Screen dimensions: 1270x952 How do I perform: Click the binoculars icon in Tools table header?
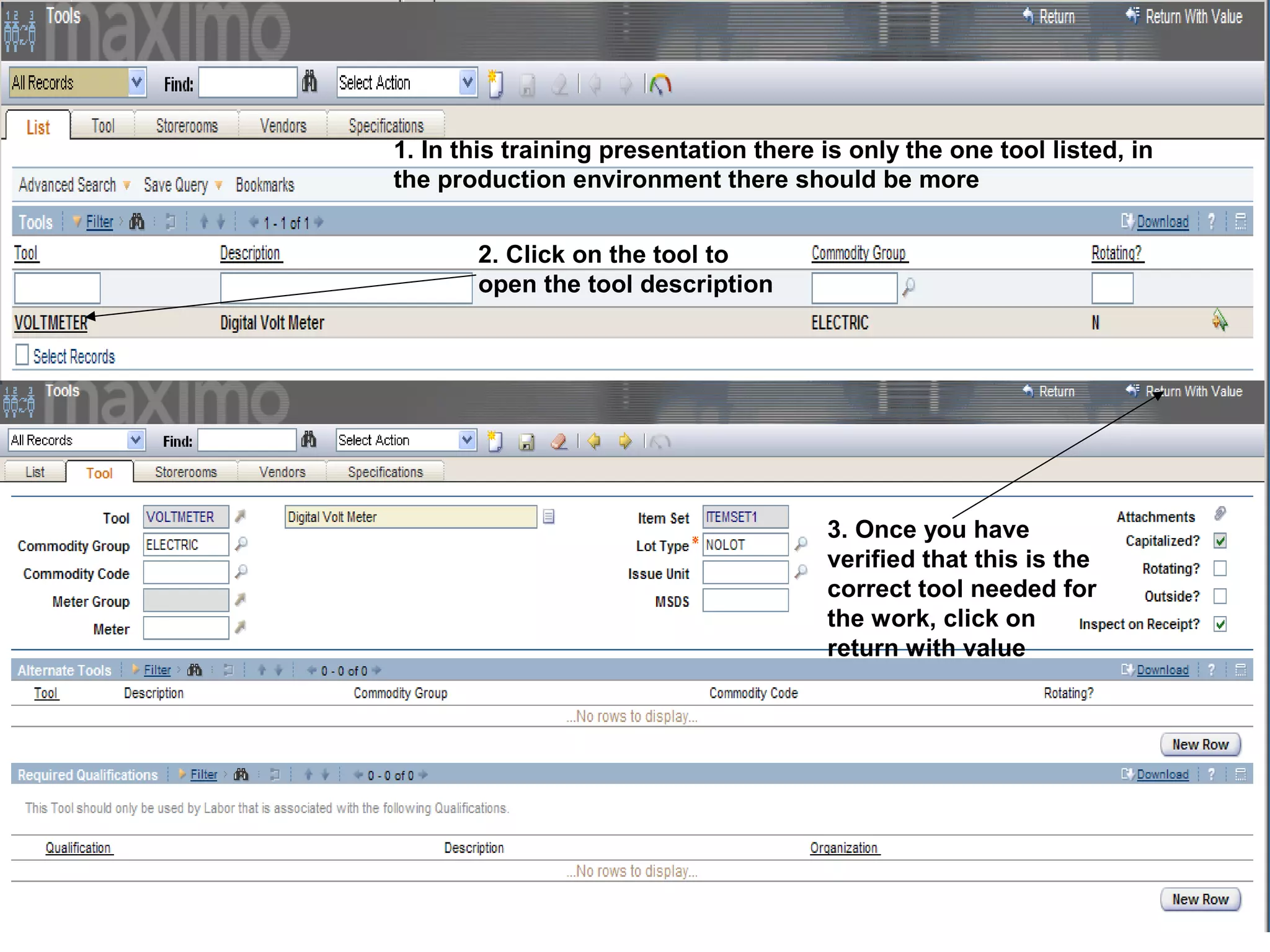[x=136, y=221]
